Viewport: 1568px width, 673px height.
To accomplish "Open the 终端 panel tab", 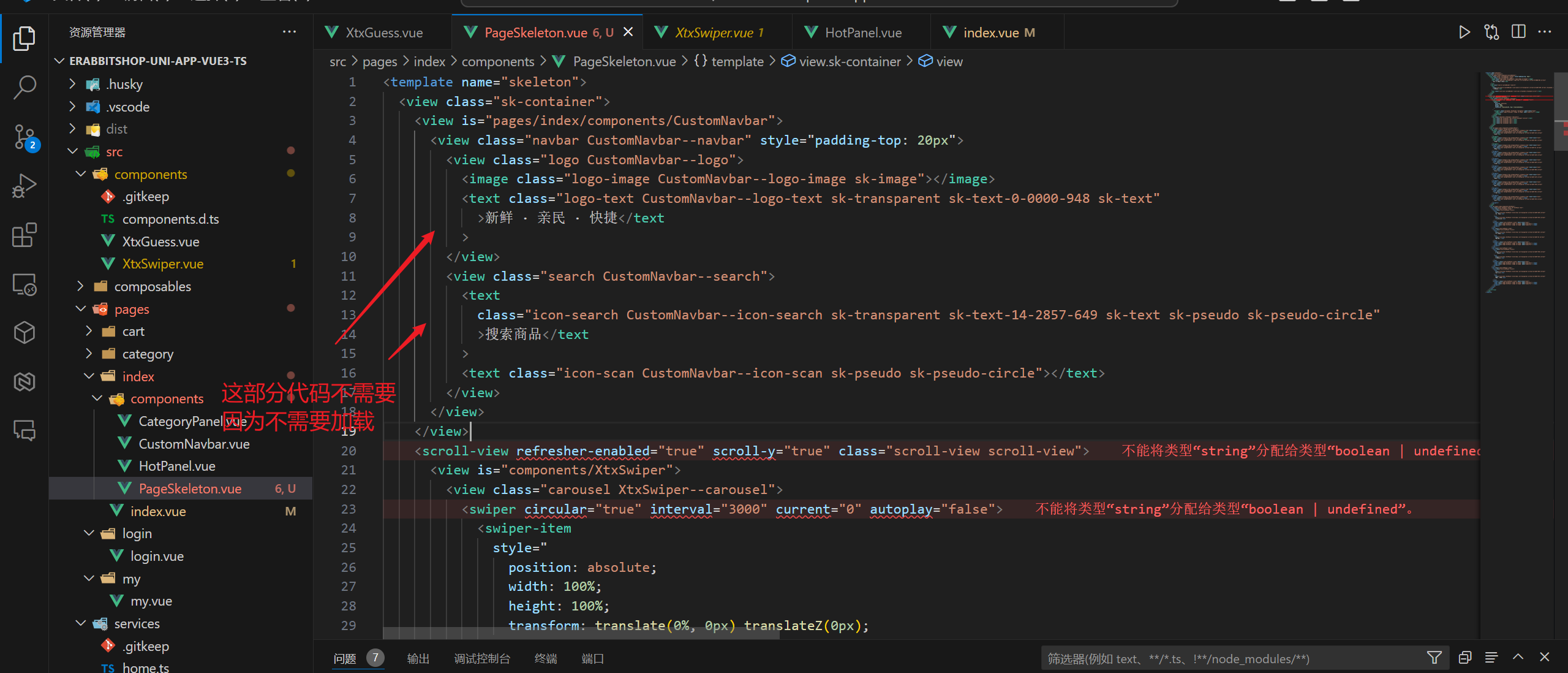I will pos(545,658).
